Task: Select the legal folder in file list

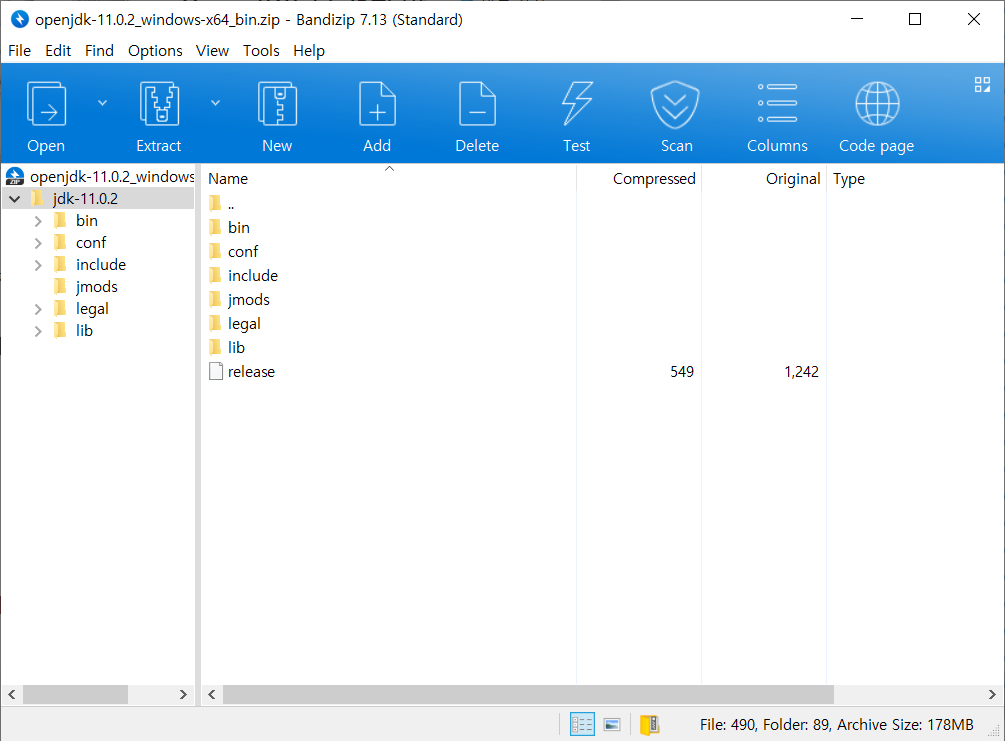Action: click(x=244, y=324)
